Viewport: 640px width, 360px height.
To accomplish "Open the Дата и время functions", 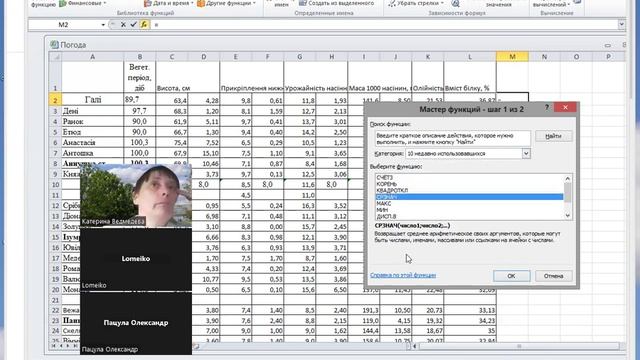I will [169, 3].
